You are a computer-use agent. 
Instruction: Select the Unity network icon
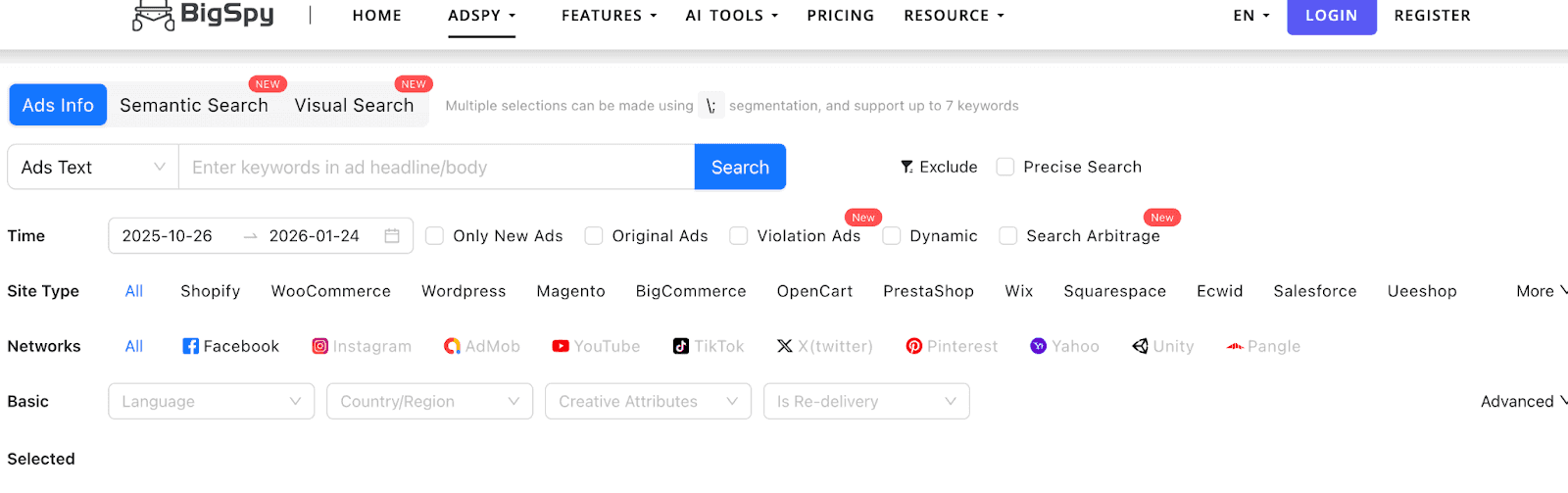coord(1140,346)
